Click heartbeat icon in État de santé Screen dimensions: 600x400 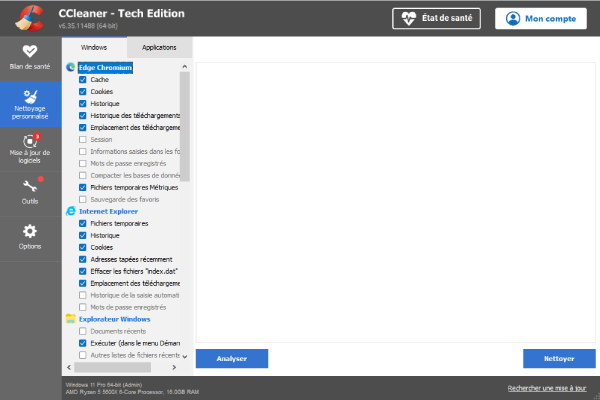[408, 18]
